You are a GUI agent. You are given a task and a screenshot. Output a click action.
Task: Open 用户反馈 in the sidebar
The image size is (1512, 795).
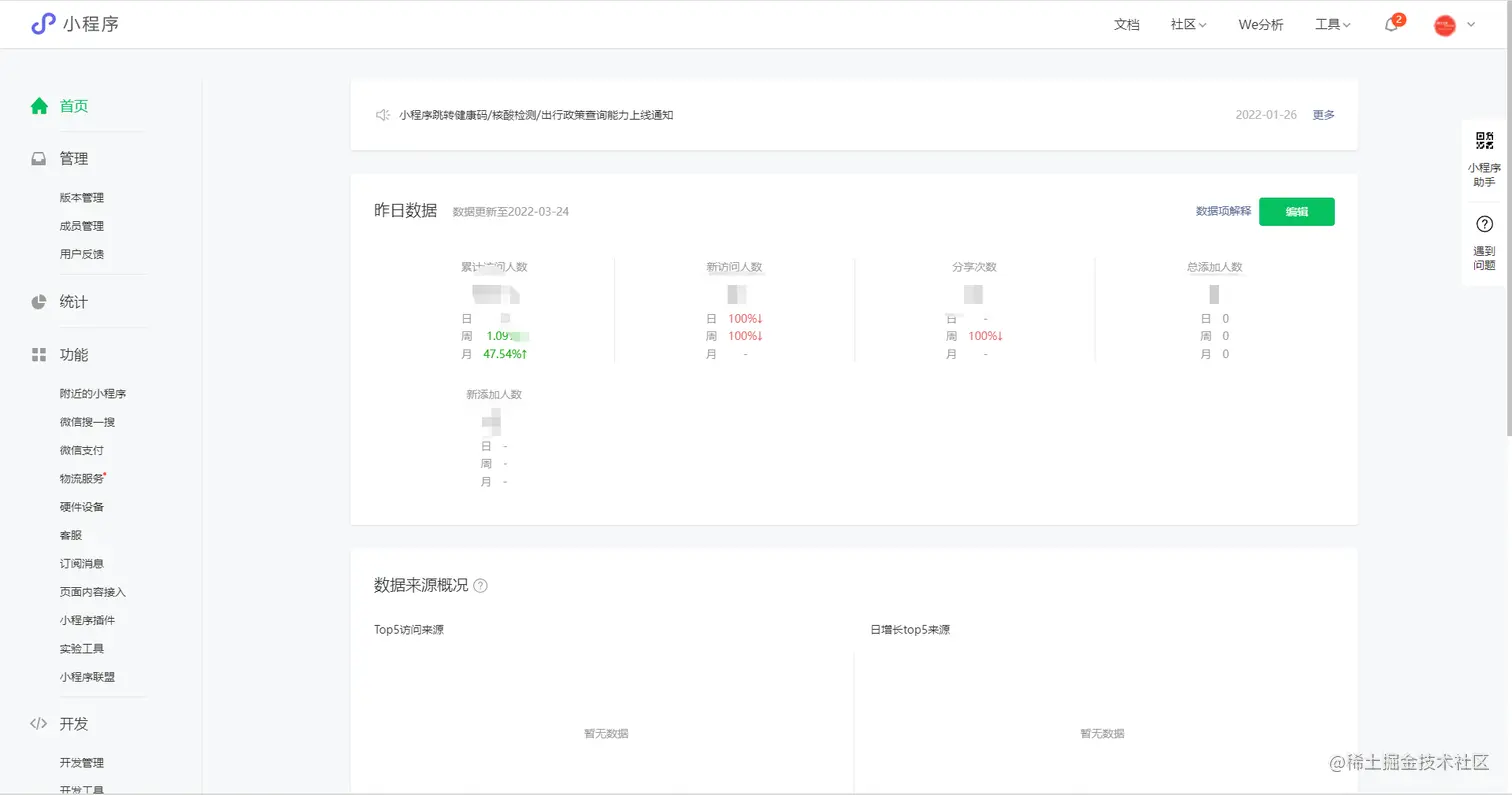[x=82, y=254]
